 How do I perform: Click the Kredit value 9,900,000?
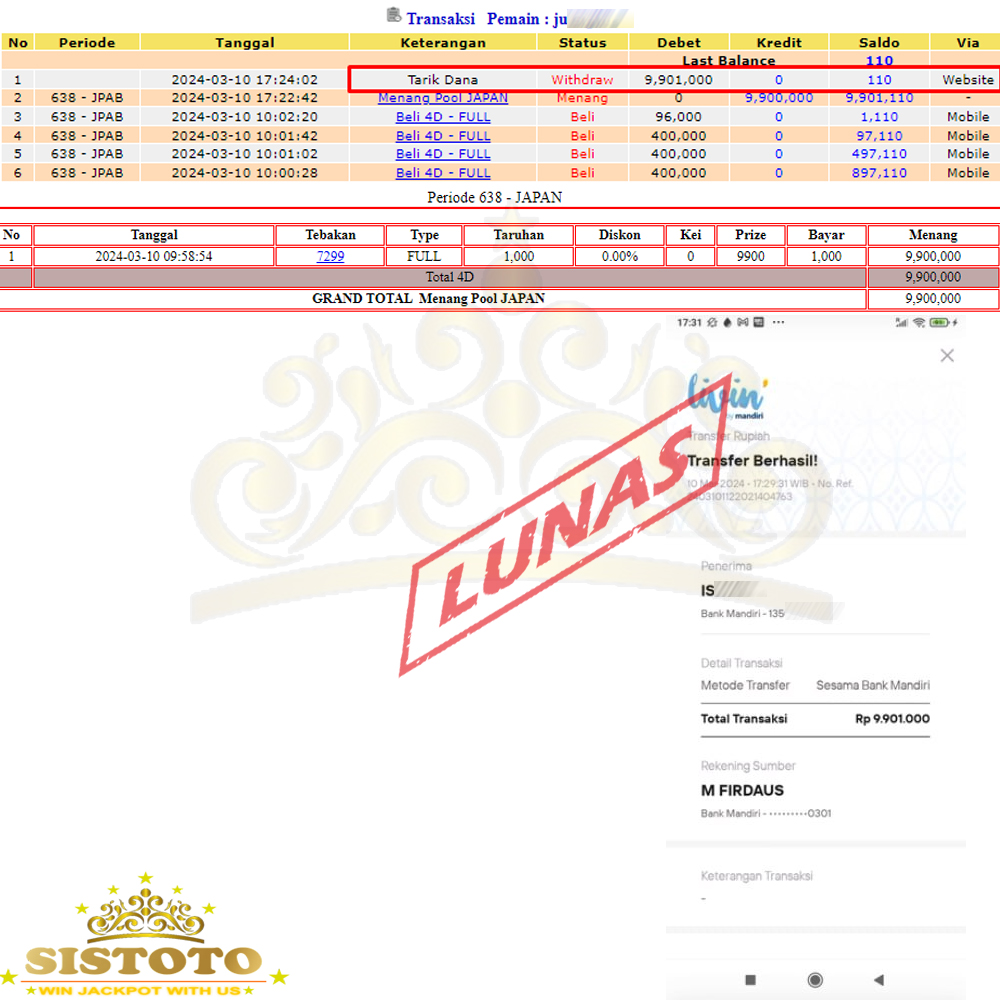pyautogui.click(x=779, y=98)
